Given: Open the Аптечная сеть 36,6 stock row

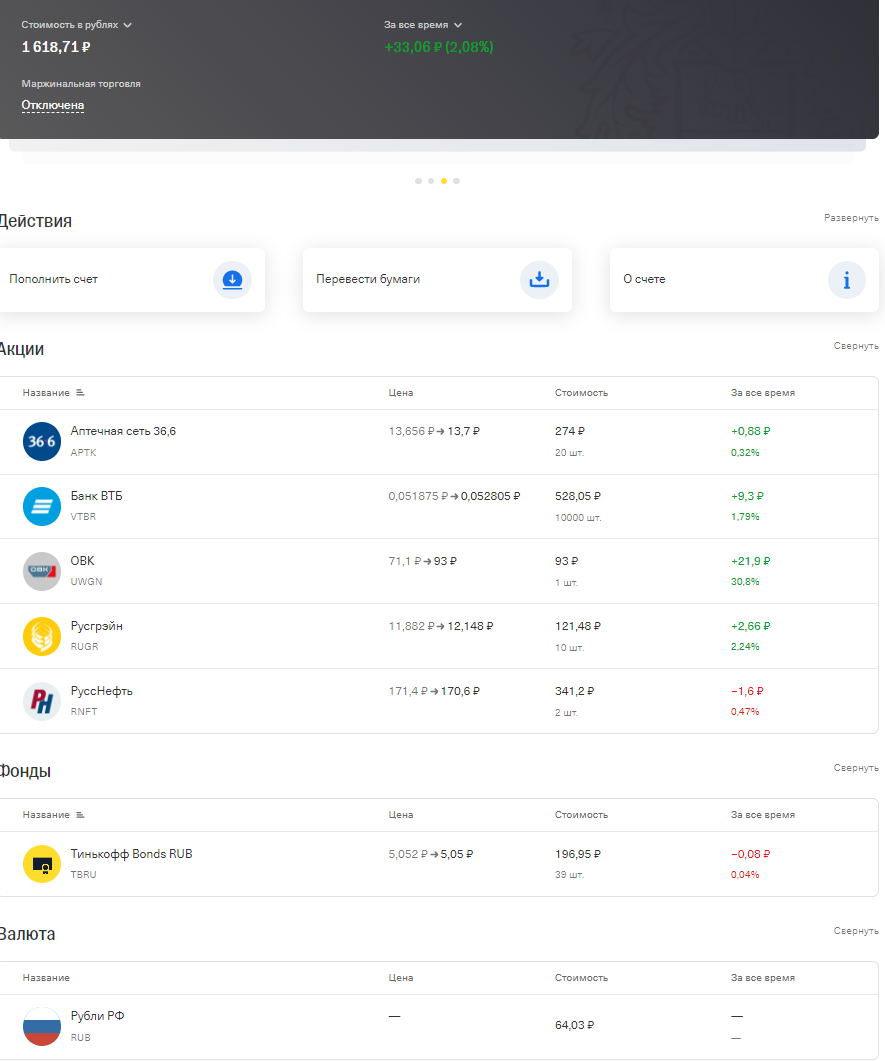Looking at the screenshot, I should point(439,442).
